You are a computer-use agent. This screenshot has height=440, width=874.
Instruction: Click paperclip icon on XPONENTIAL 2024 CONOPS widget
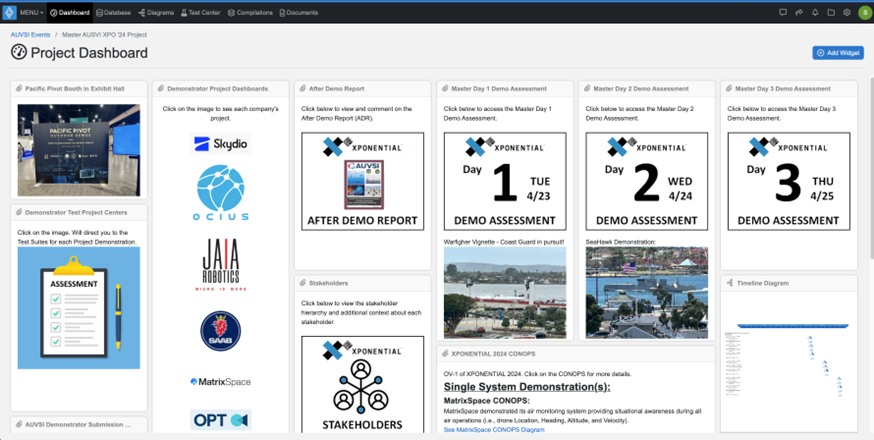[x=445, y=354]
